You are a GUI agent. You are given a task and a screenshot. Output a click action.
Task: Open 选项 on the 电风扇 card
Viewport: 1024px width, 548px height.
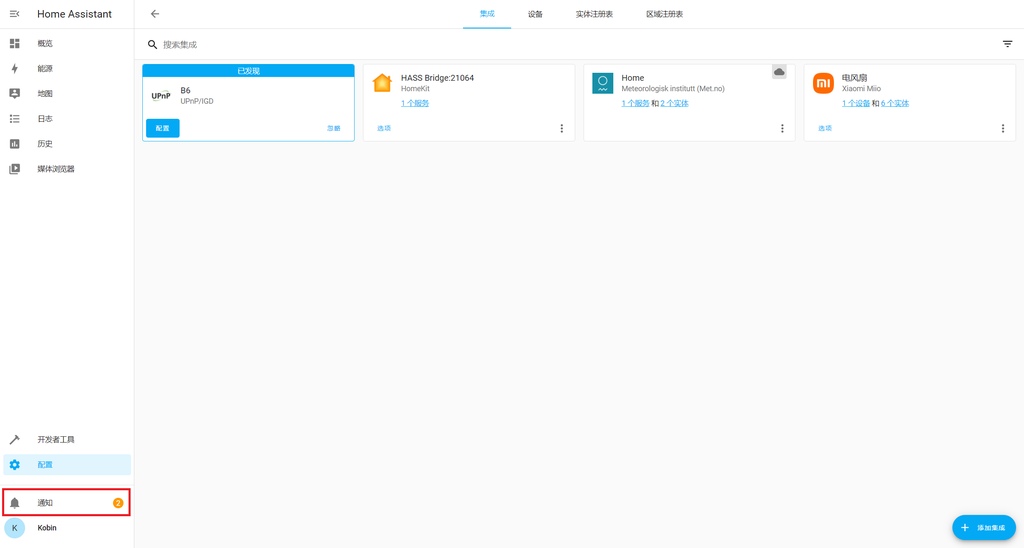tap(825, 128)
